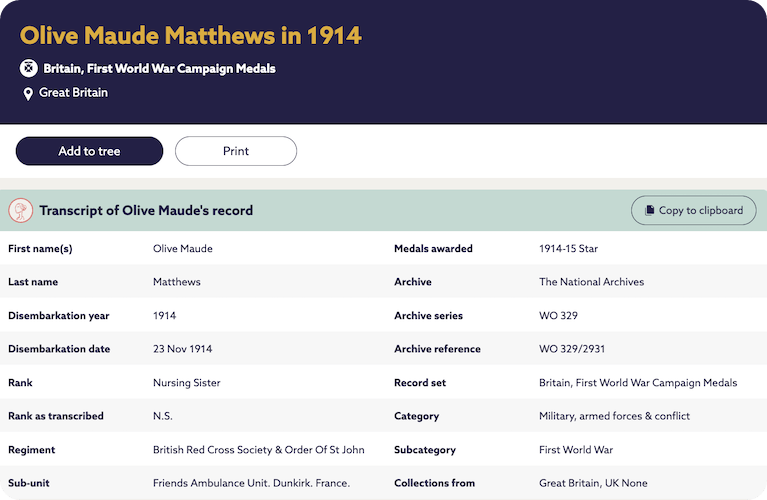Click the British Red Cross Society regiment value
767x500 pixels.
[258, 450]
